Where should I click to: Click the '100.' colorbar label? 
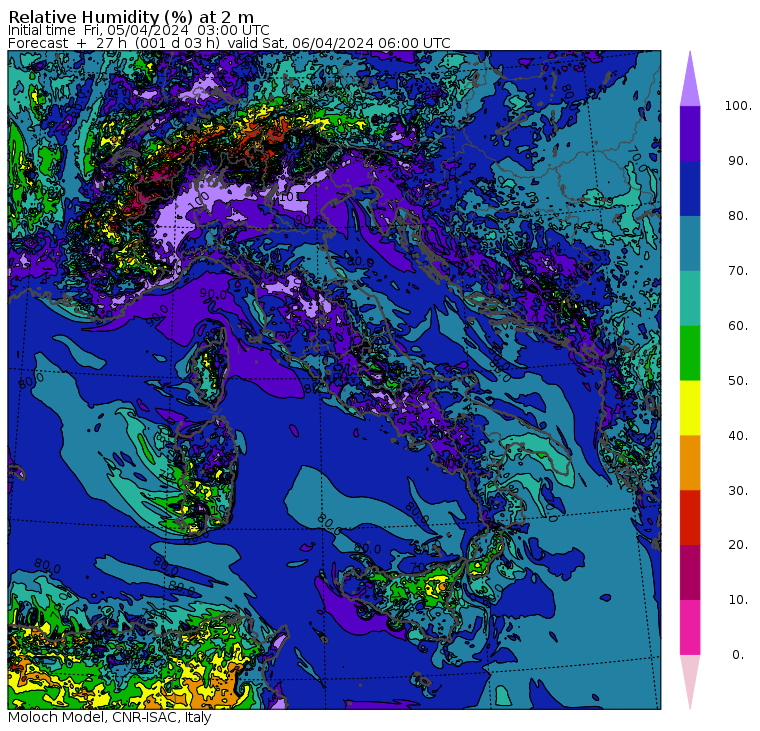coord(738,106)
